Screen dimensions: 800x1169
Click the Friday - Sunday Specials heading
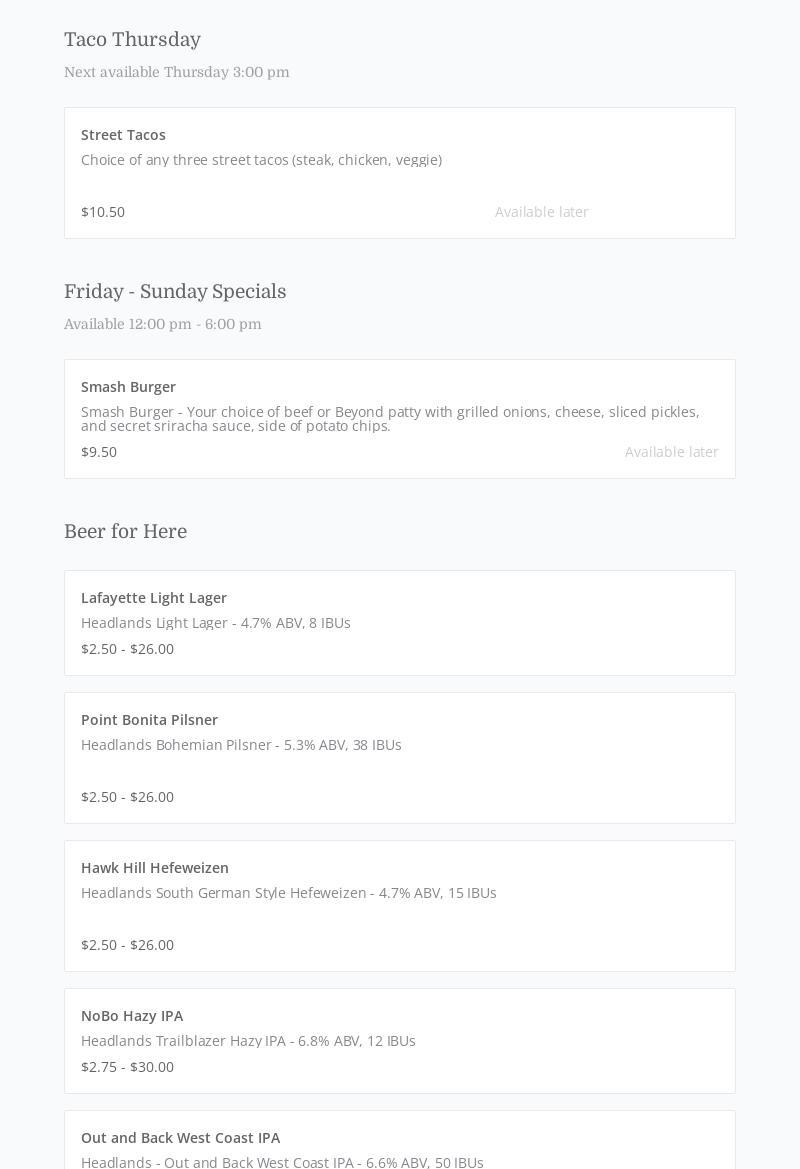click(x=175, y=292)
